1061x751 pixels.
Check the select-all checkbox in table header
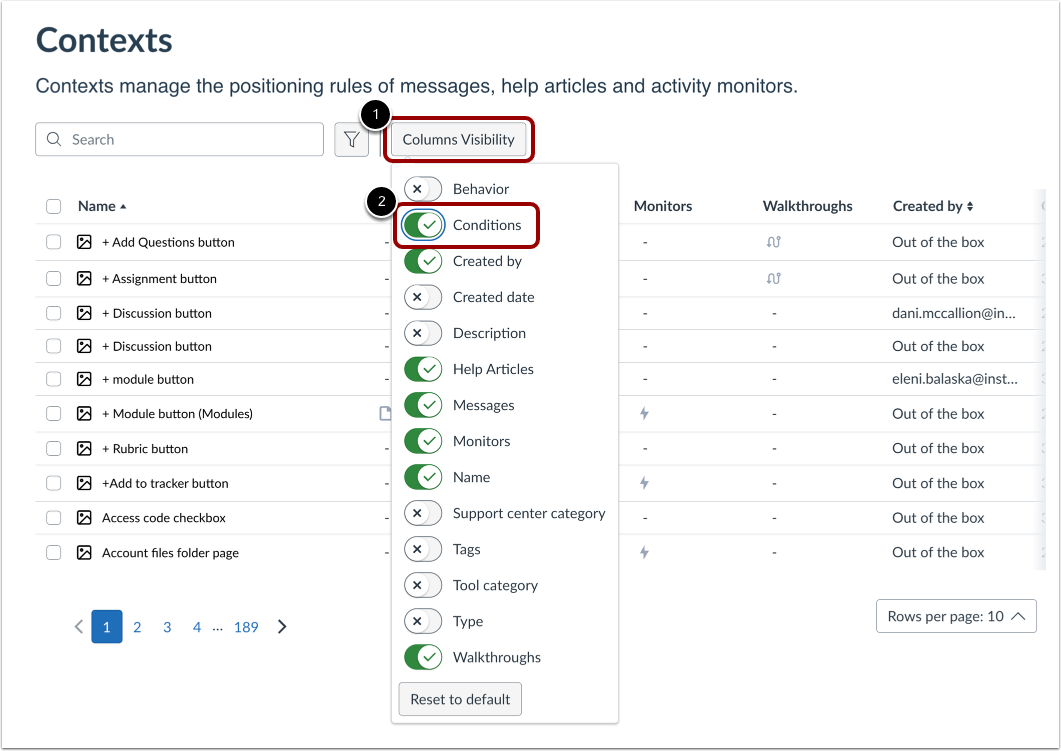(53, 205)
